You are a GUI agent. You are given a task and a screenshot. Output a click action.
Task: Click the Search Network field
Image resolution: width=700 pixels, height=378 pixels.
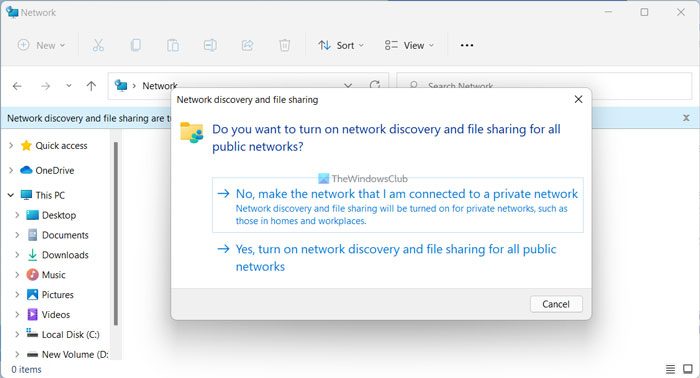pos(544,85)
